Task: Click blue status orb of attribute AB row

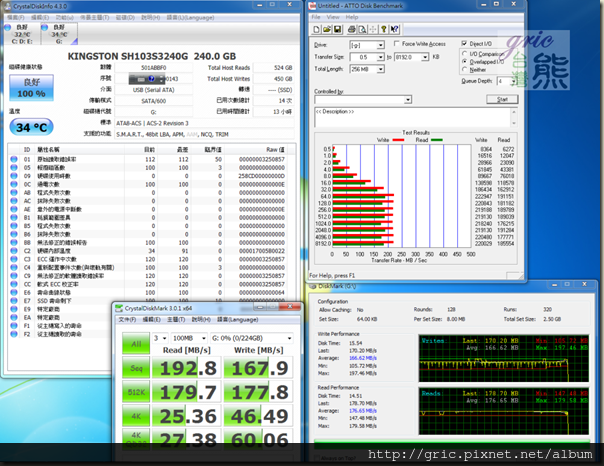Action: (14, 193)
